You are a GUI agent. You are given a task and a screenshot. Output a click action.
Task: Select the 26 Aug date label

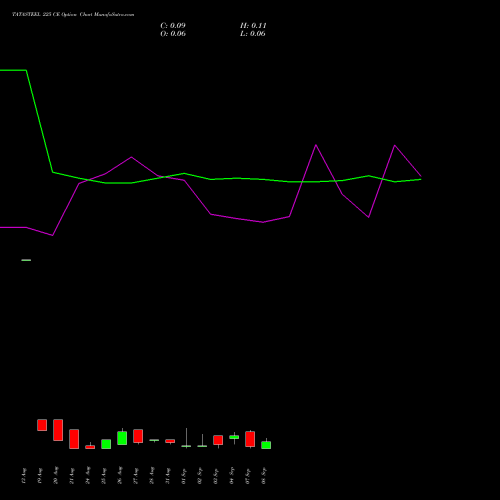120,475
